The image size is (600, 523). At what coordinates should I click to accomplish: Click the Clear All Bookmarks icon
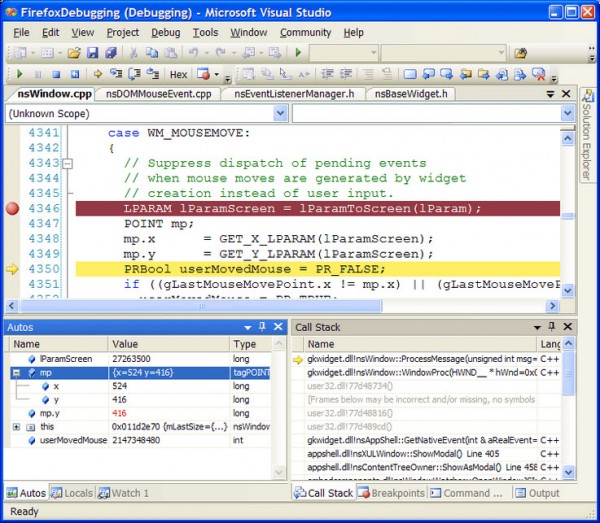539,74
